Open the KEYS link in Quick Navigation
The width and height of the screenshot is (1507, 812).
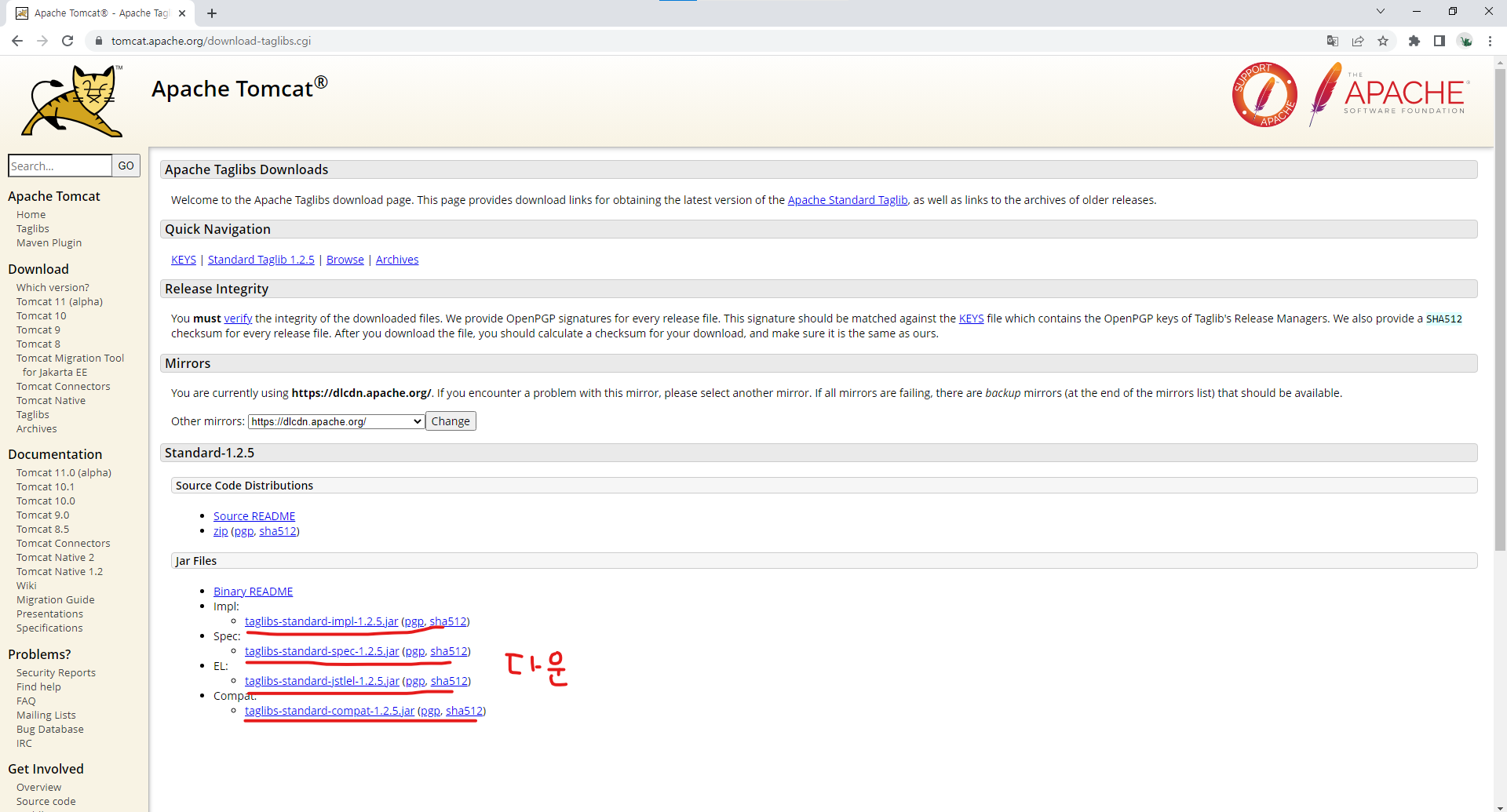pos(184,260)
